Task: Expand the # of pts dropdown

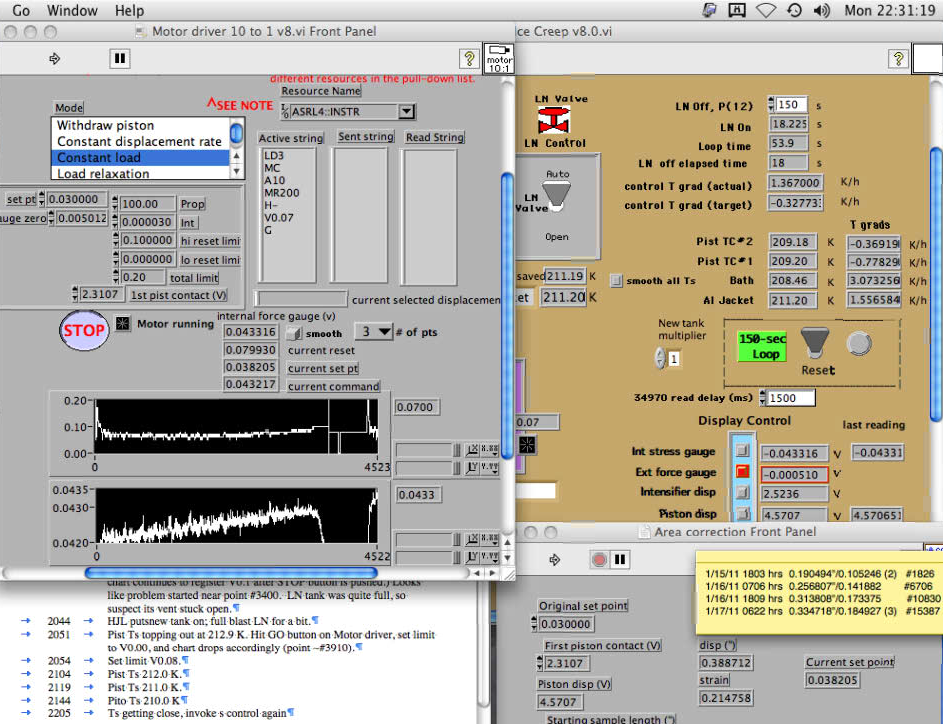Action: pyautogui.click(x=372, y=332)
